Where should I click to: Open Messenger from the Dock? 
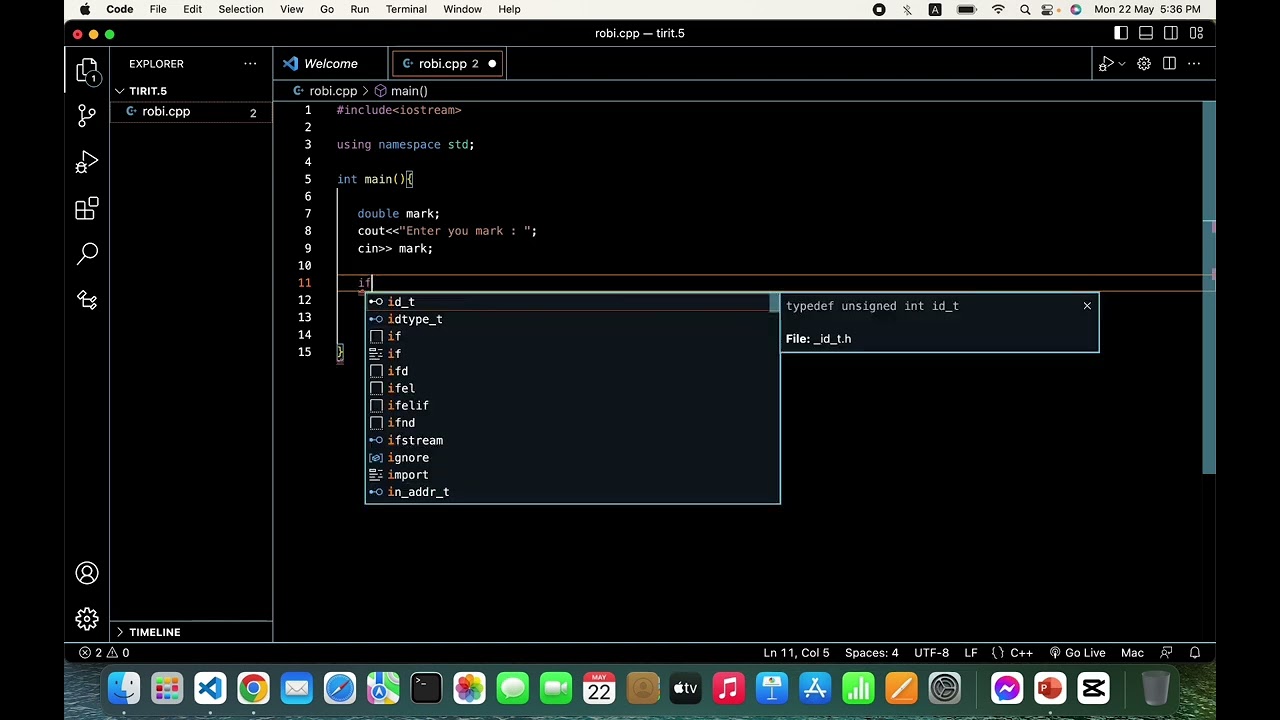[1007, 688]
